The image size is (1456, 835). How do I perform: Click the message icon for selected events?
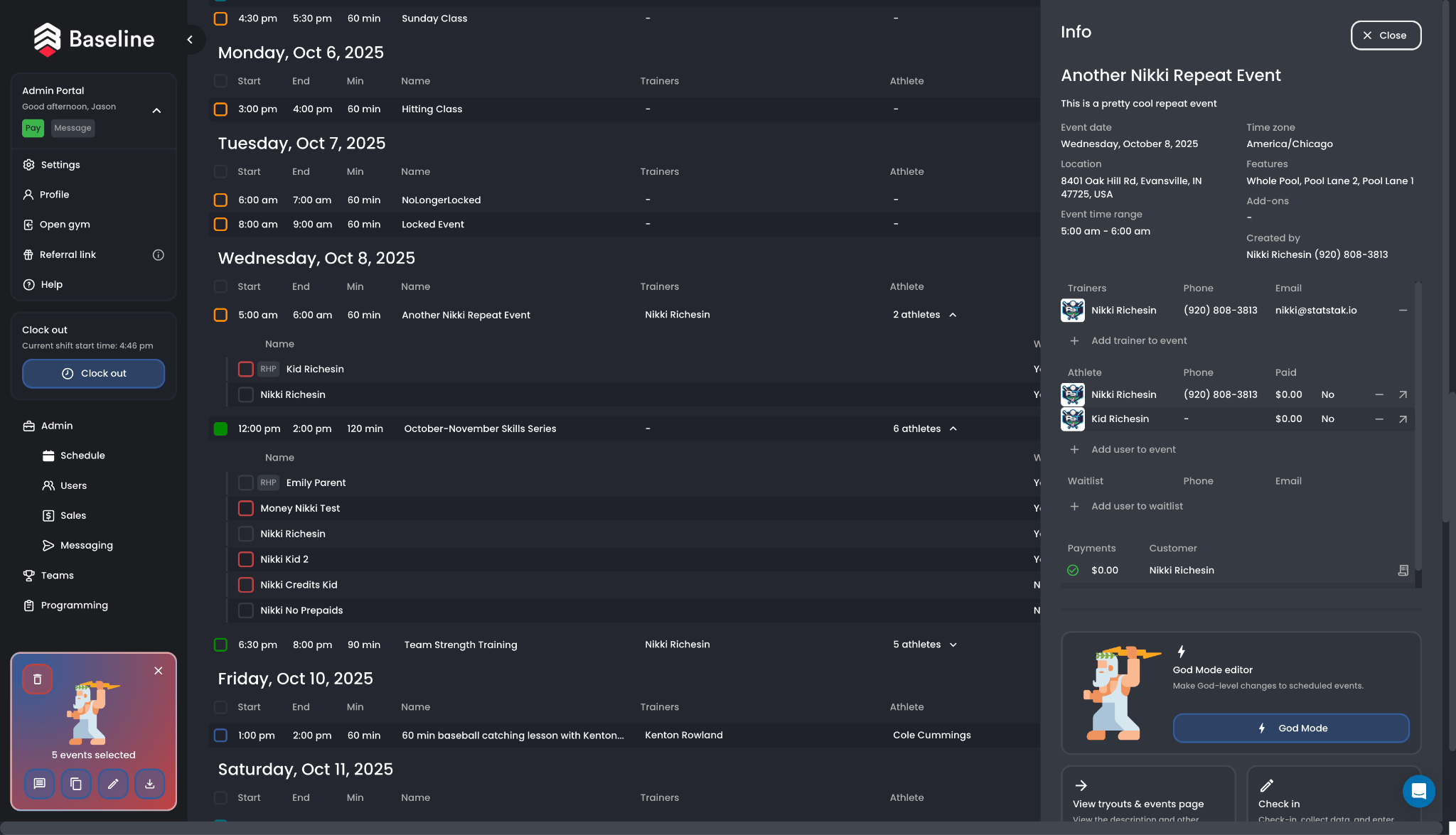click(x=40, y=784)
